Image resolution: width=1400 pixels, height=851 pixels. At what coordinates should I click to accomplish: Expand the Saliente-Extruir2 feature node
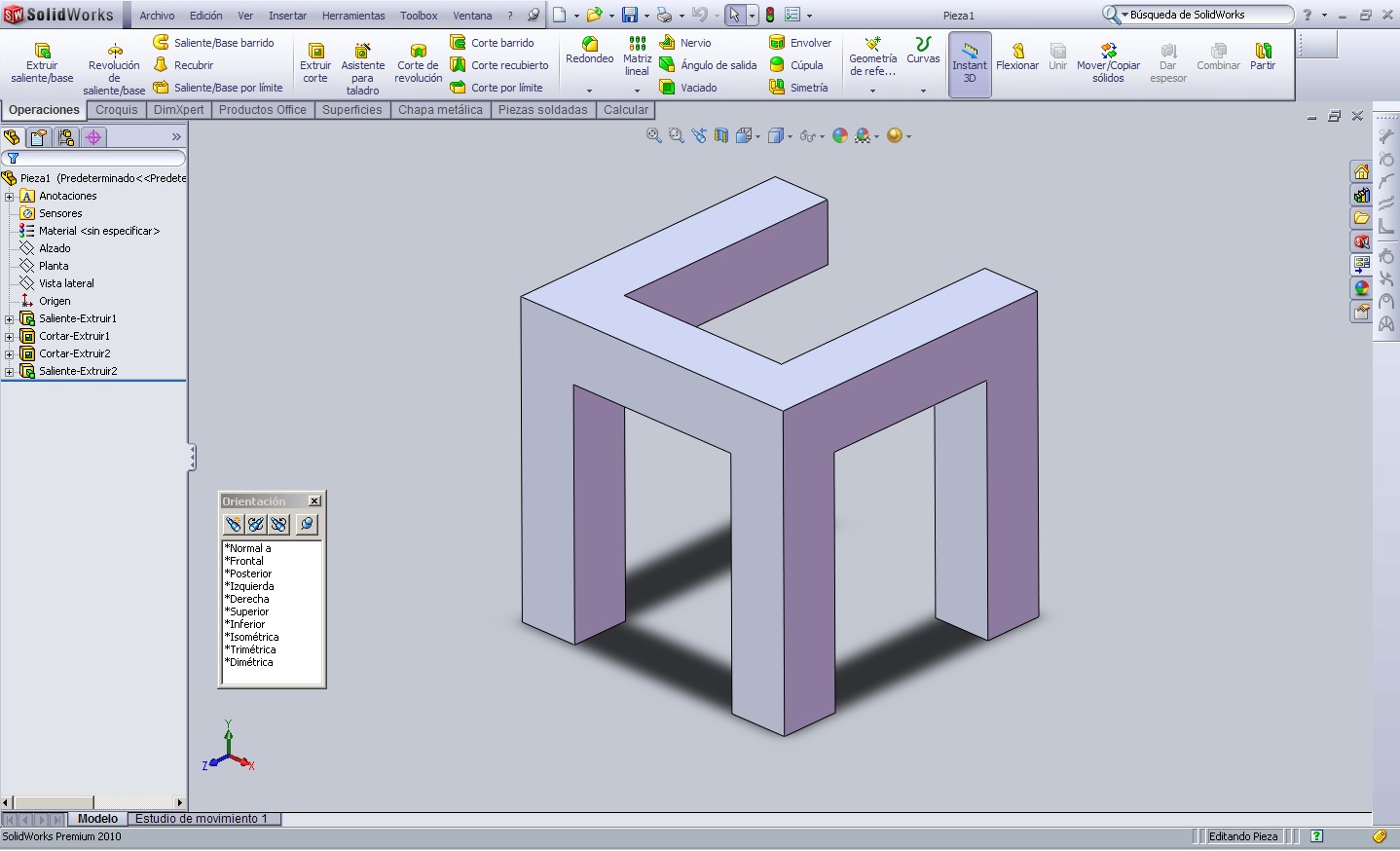click(x=10, y=371)
